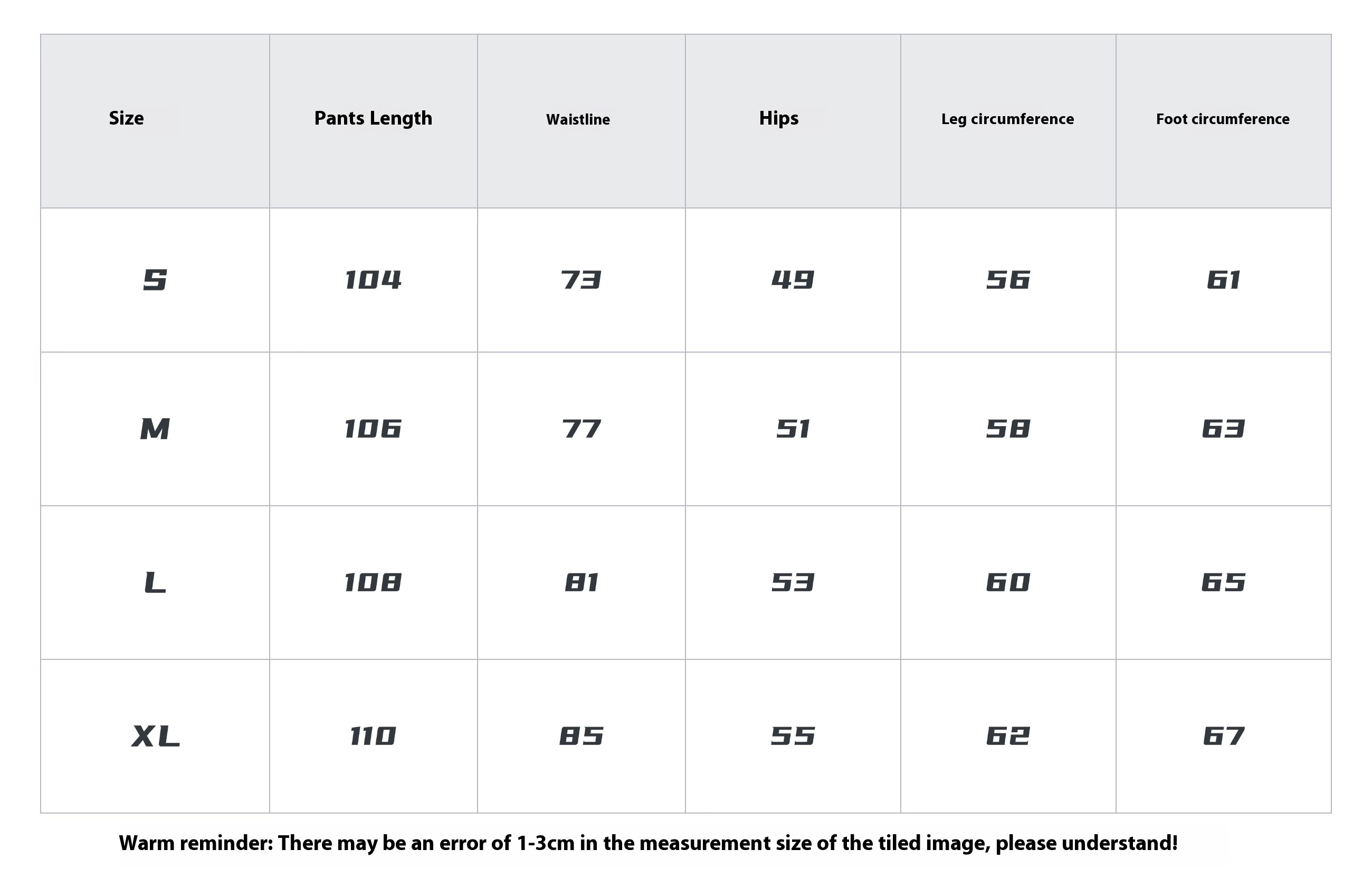Image resolution: width=1372 pixels, height=887 pixels.
Task: Click the Foot circumference header
Action: (x=1222, y=119)
